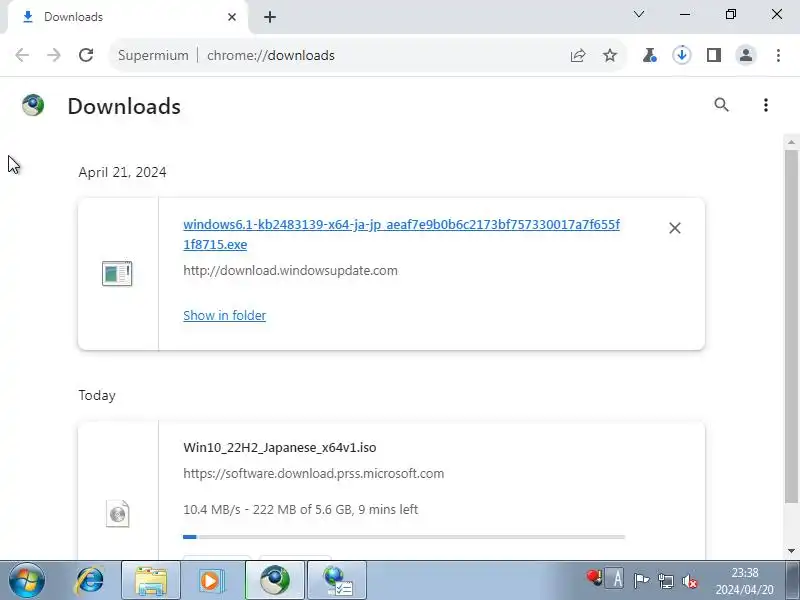Click the ISO disc file icon
This screenshot has height=600, width=800.
point(117,513)
